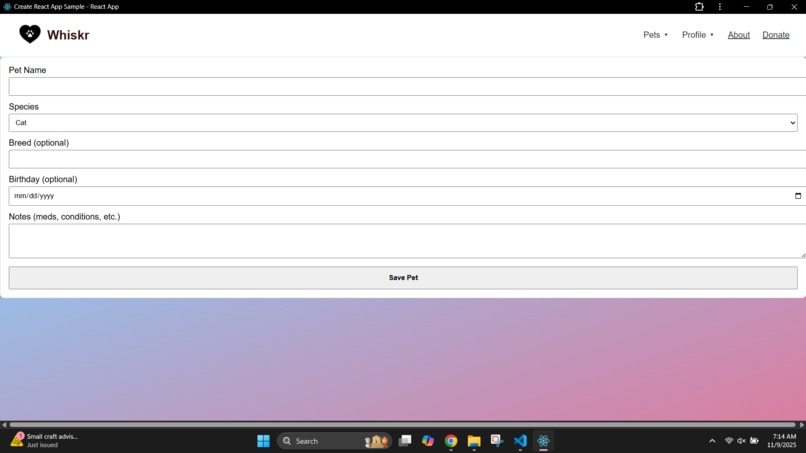Click the horizontal scrollbar left arrow
Screen dimensions: 806x453
pyautogui.click(x=4, y=425)
